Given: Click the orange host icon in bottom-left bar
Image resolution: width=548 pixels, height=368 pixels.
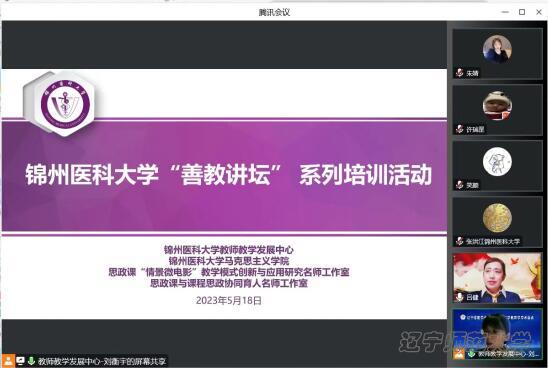Looking at the screenshot, I should coord(8,361).
